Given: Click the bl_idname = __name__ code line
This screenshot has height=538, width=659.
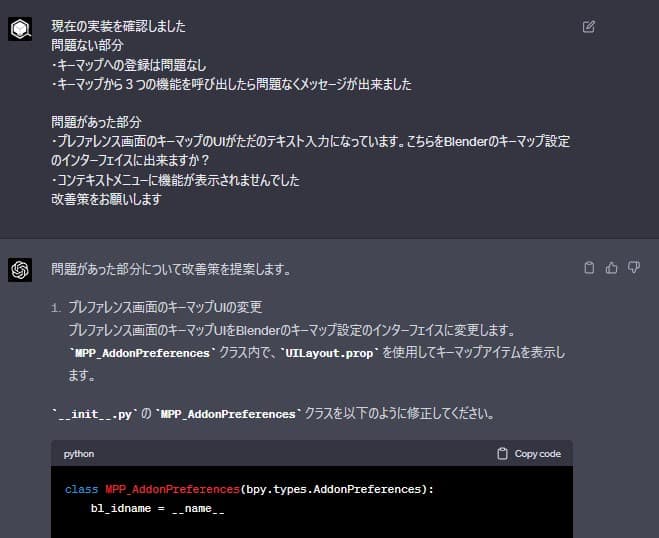Looking at the screenshot, I should point(157,509).
